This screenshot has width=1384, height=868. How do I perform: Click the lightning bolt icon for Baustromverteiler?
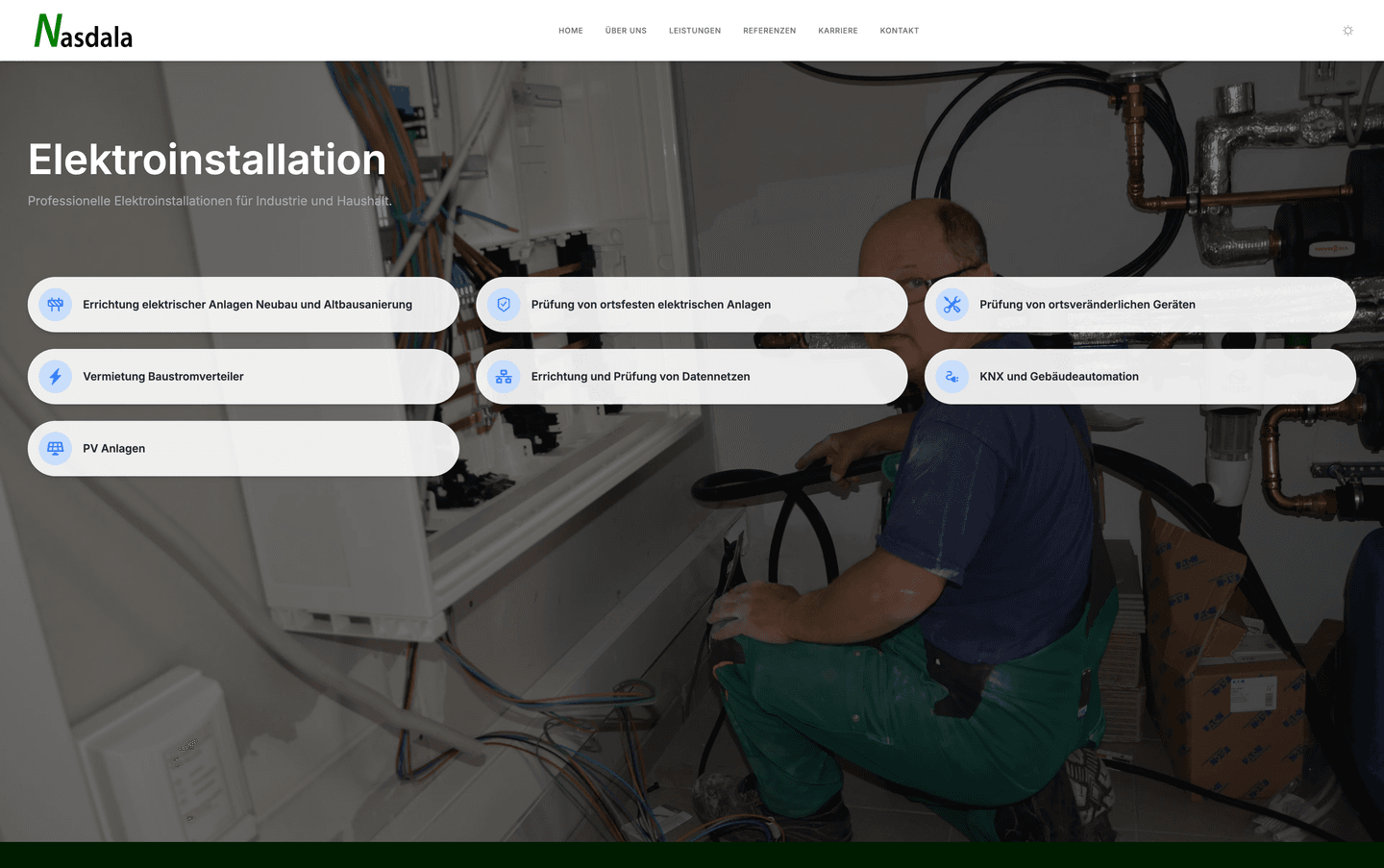[56, 377]
